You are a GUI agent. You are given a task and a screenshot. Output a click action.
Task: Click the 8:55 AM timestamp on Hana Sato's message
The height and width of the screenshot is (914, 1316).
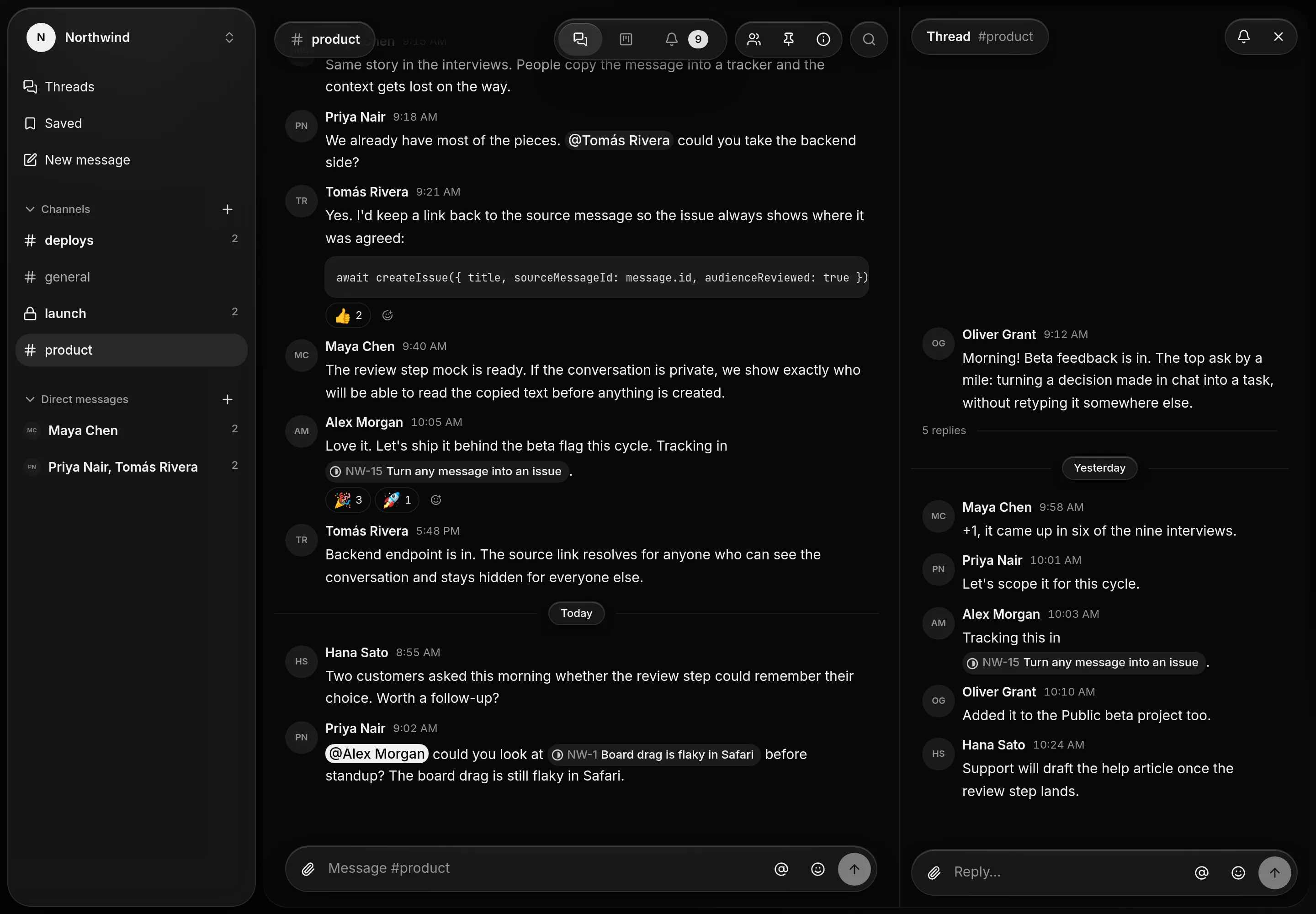pyautogui.click(x=418, y=652)
